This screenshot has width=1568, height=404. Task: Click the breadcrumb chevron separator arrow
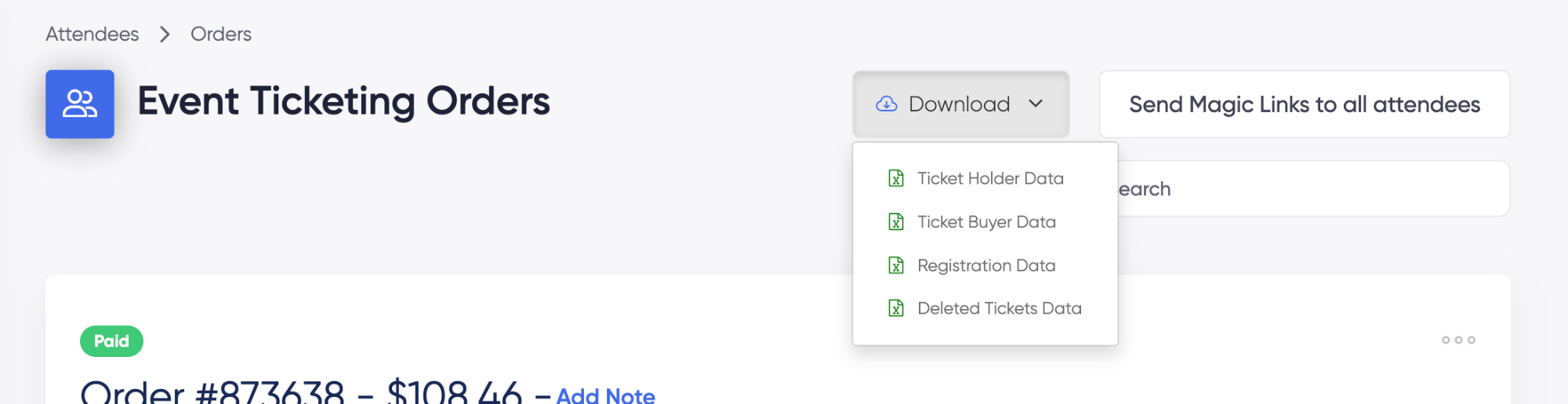click(x=165, y=35)
